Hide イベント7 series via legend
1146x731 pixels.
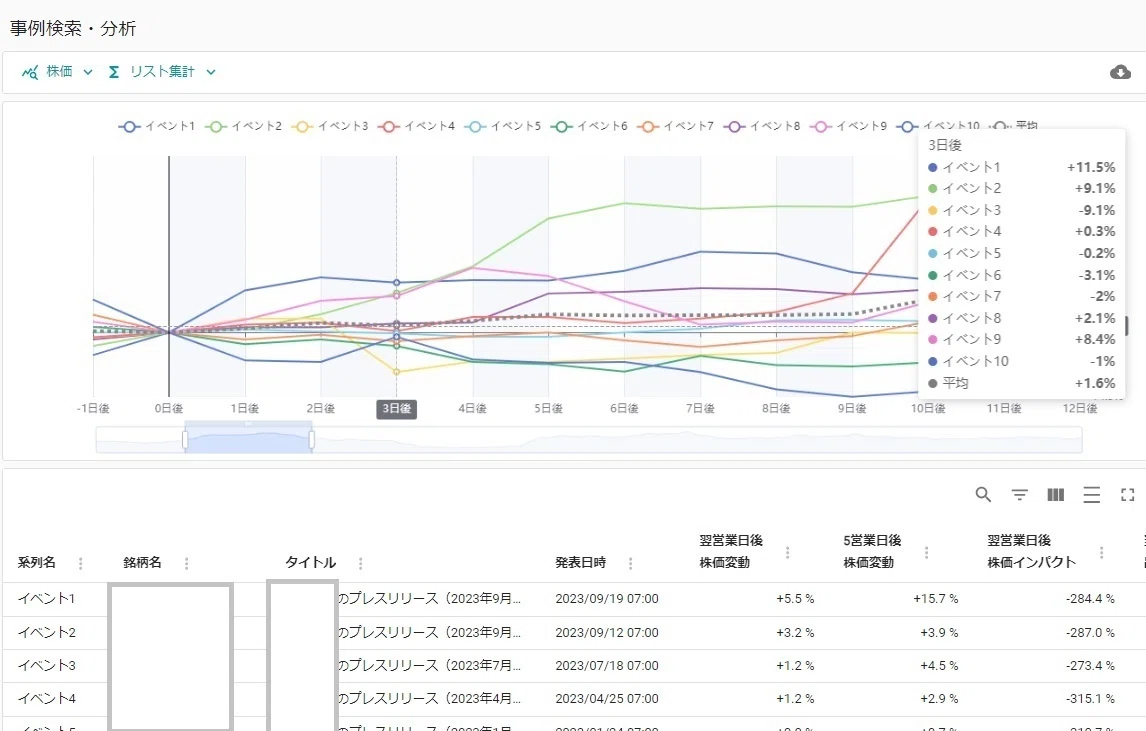pos(676,126)
